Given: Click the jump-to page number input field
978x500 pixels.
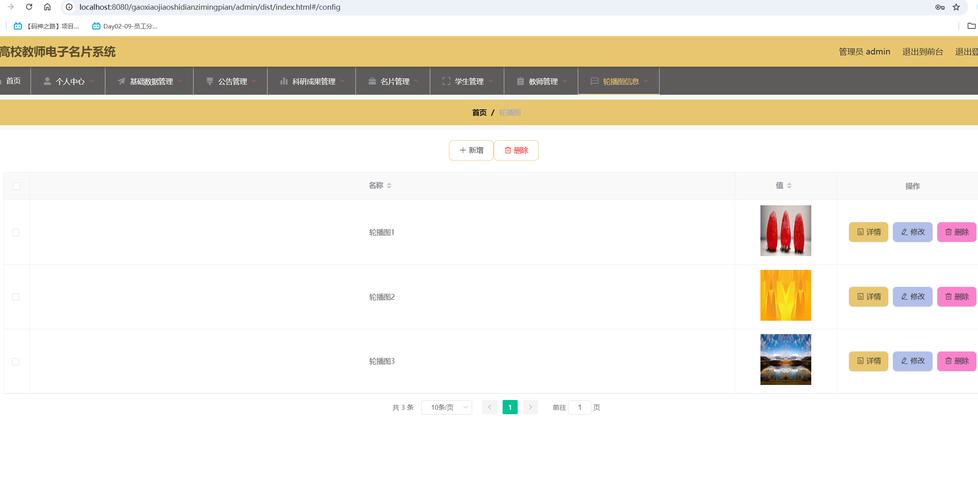Looking at the screenshot, I should pyautogui.click(x=580, y=407).
